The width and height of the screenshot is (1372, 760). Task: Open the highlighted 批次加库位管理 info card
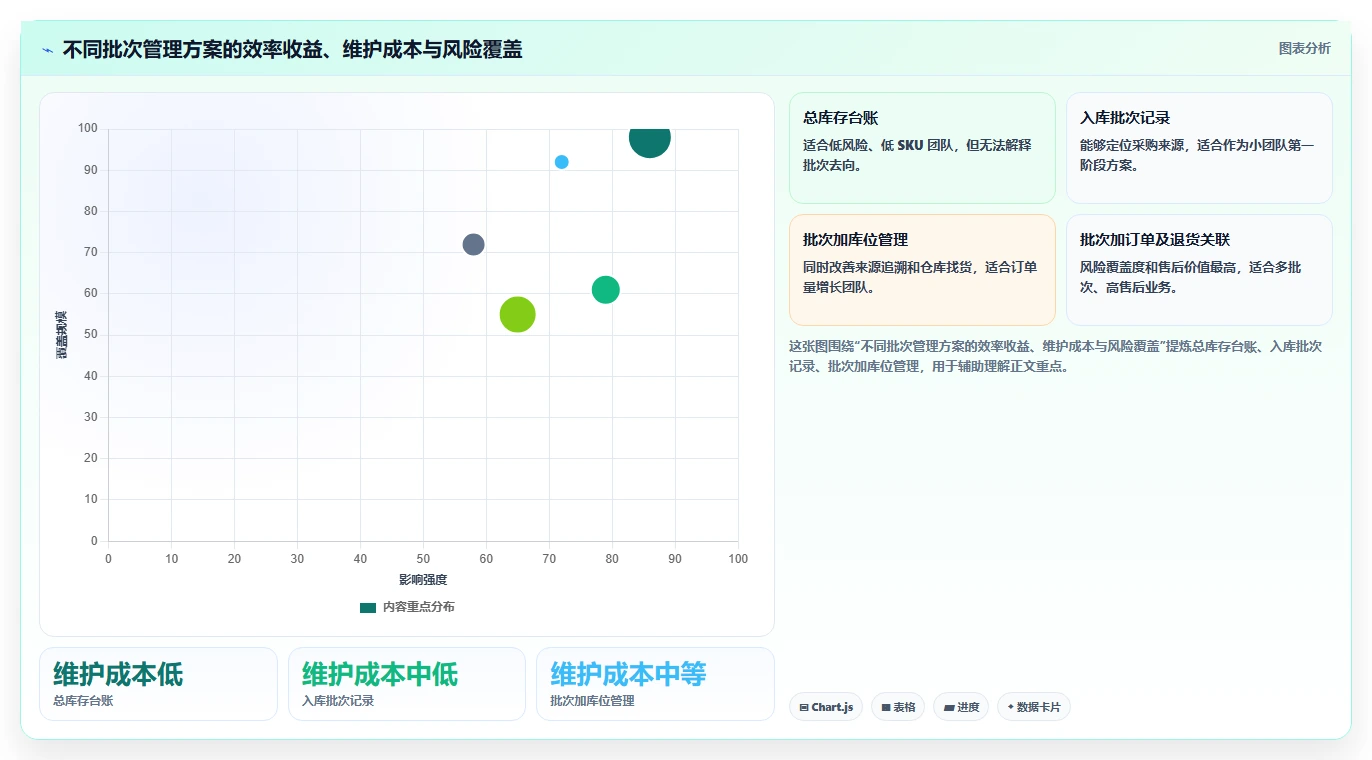click(922, 270)
